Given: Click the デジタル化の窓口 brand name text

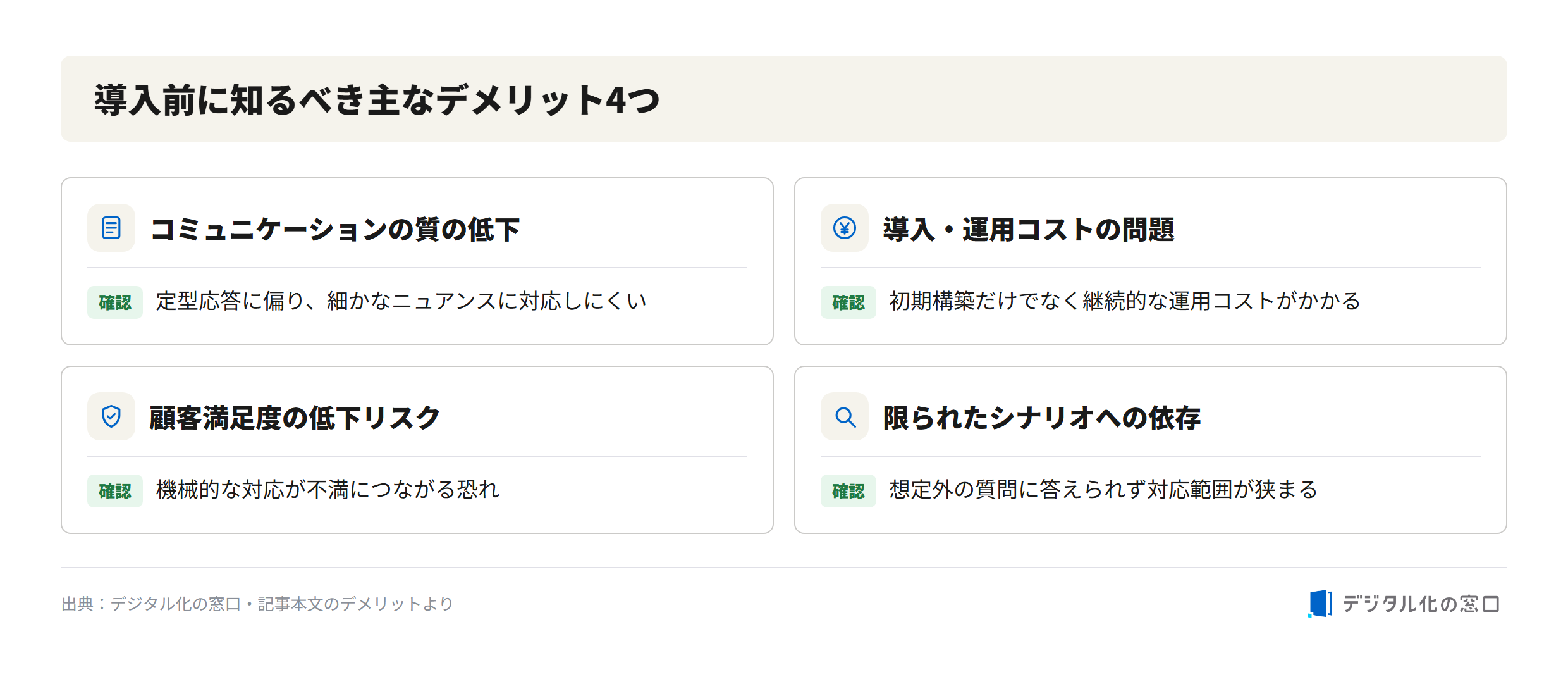Looking at the screenshot, I should pos(1421,604).
